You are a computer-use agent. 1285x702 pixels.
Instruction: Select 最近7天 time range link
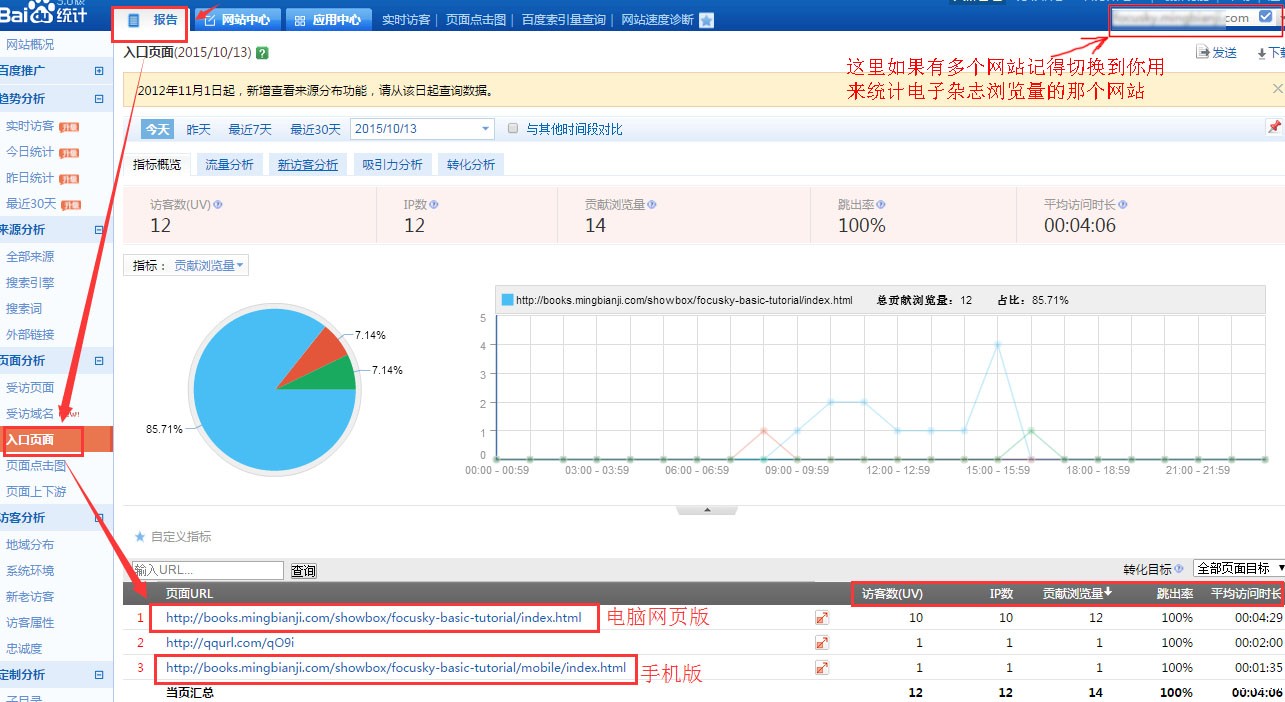[x=250, y=129]
